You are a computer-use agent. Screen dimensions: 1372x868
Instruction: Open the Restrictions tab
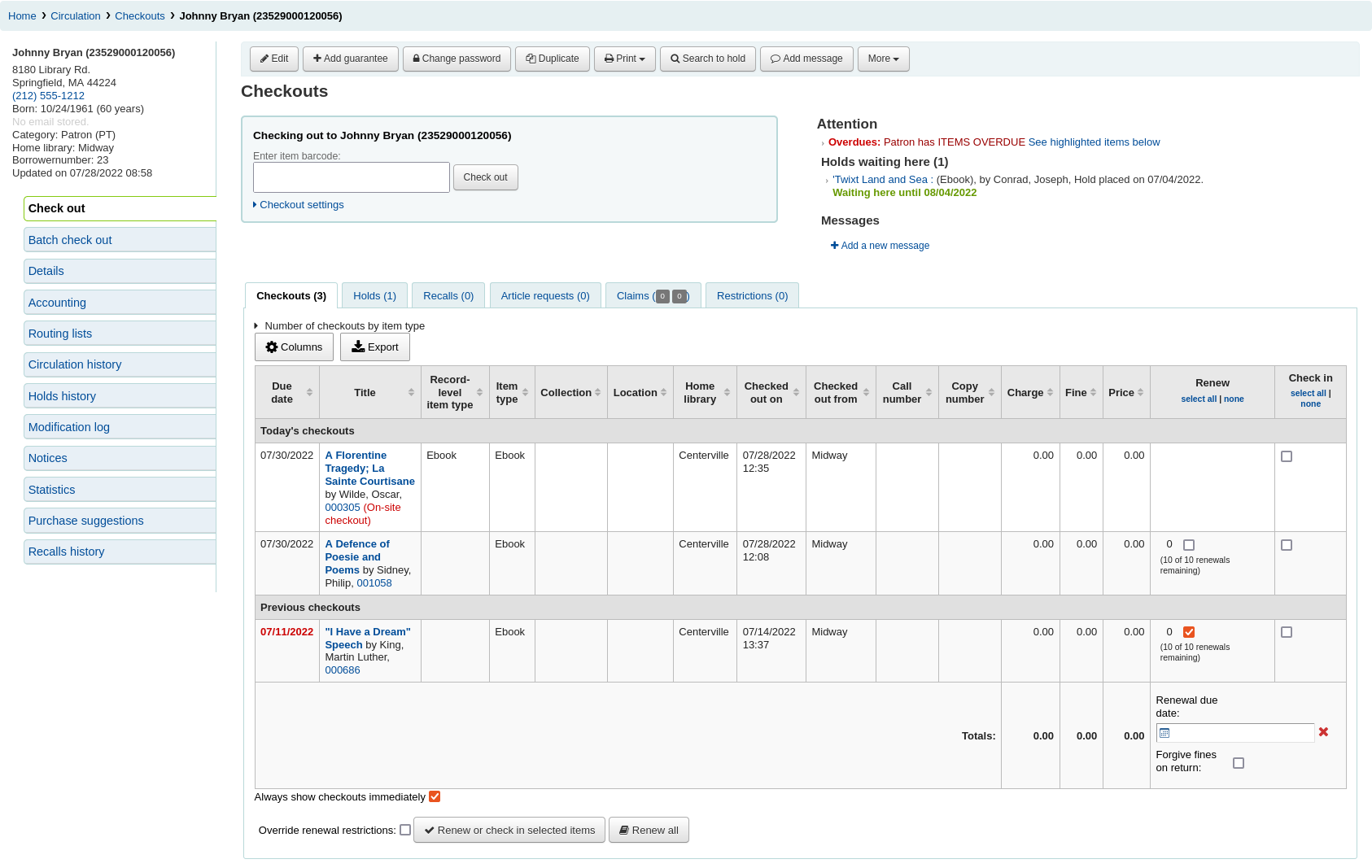point(751,295)
